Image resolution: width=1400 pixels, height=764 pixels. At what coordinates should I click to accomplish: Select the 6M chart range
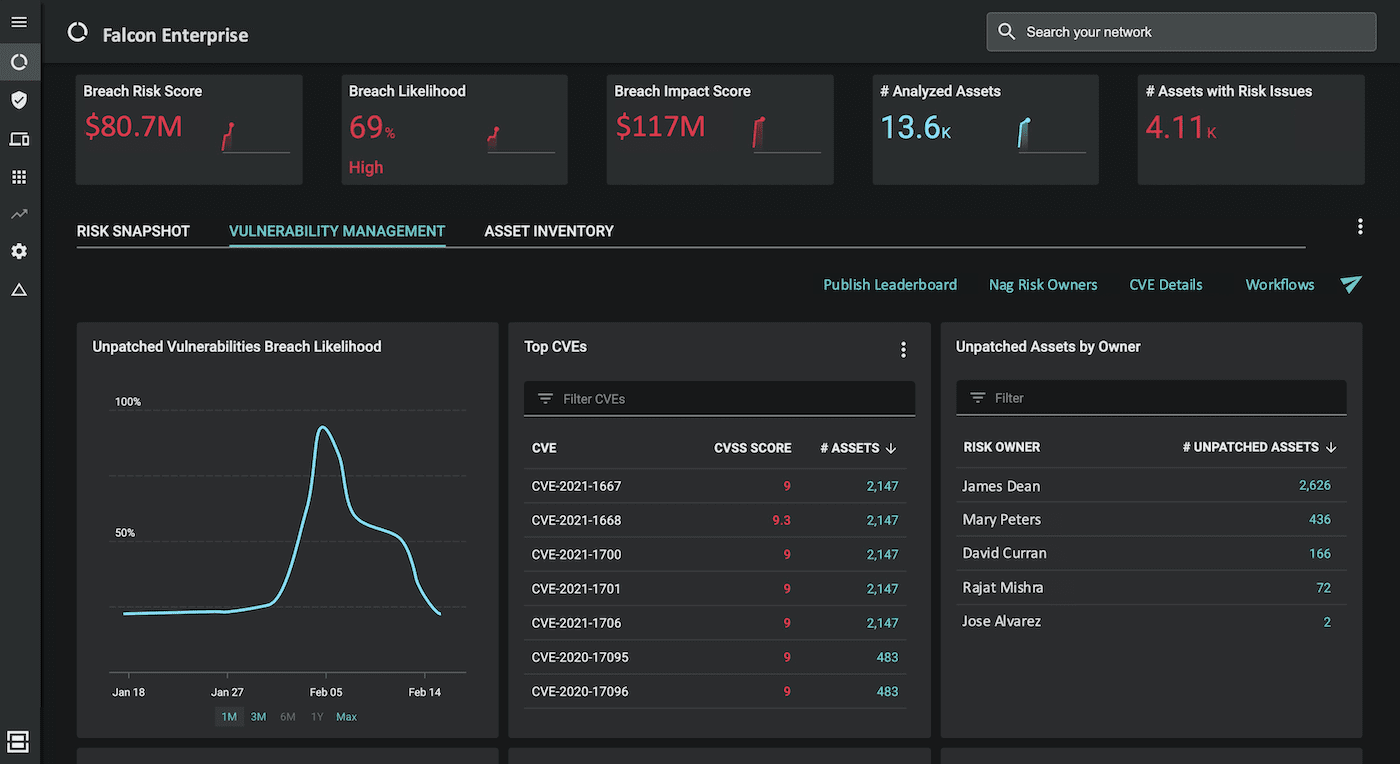point(288,717)
